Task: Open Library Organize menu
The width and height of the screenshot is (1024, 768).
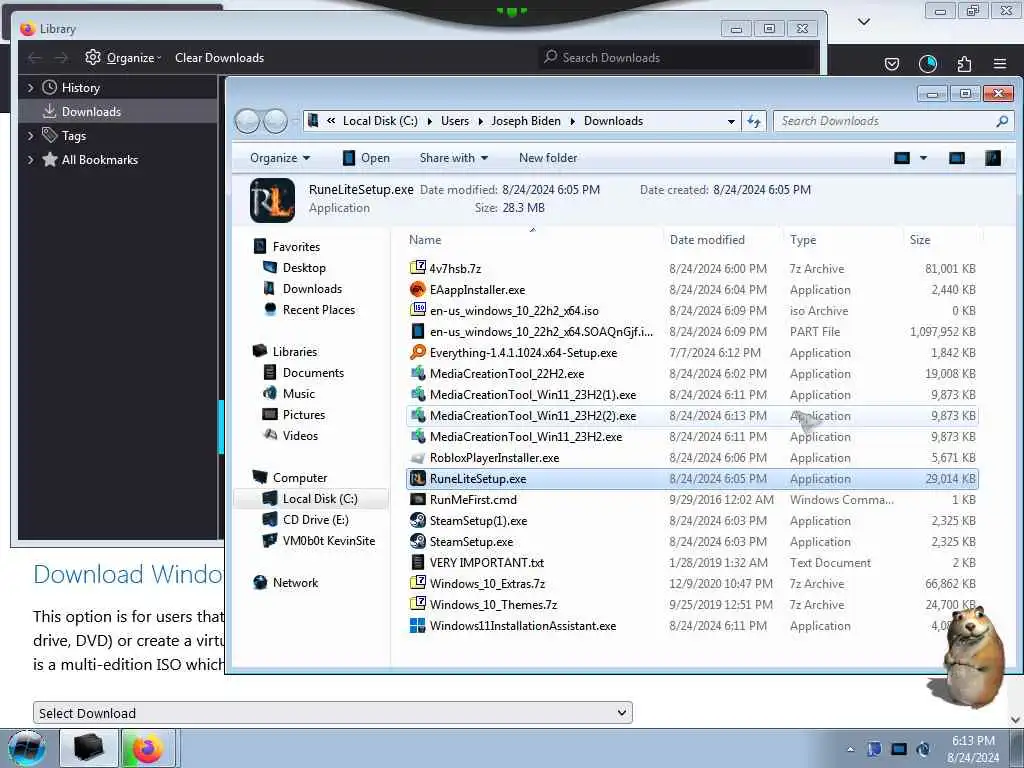Action: coord(123,57)
